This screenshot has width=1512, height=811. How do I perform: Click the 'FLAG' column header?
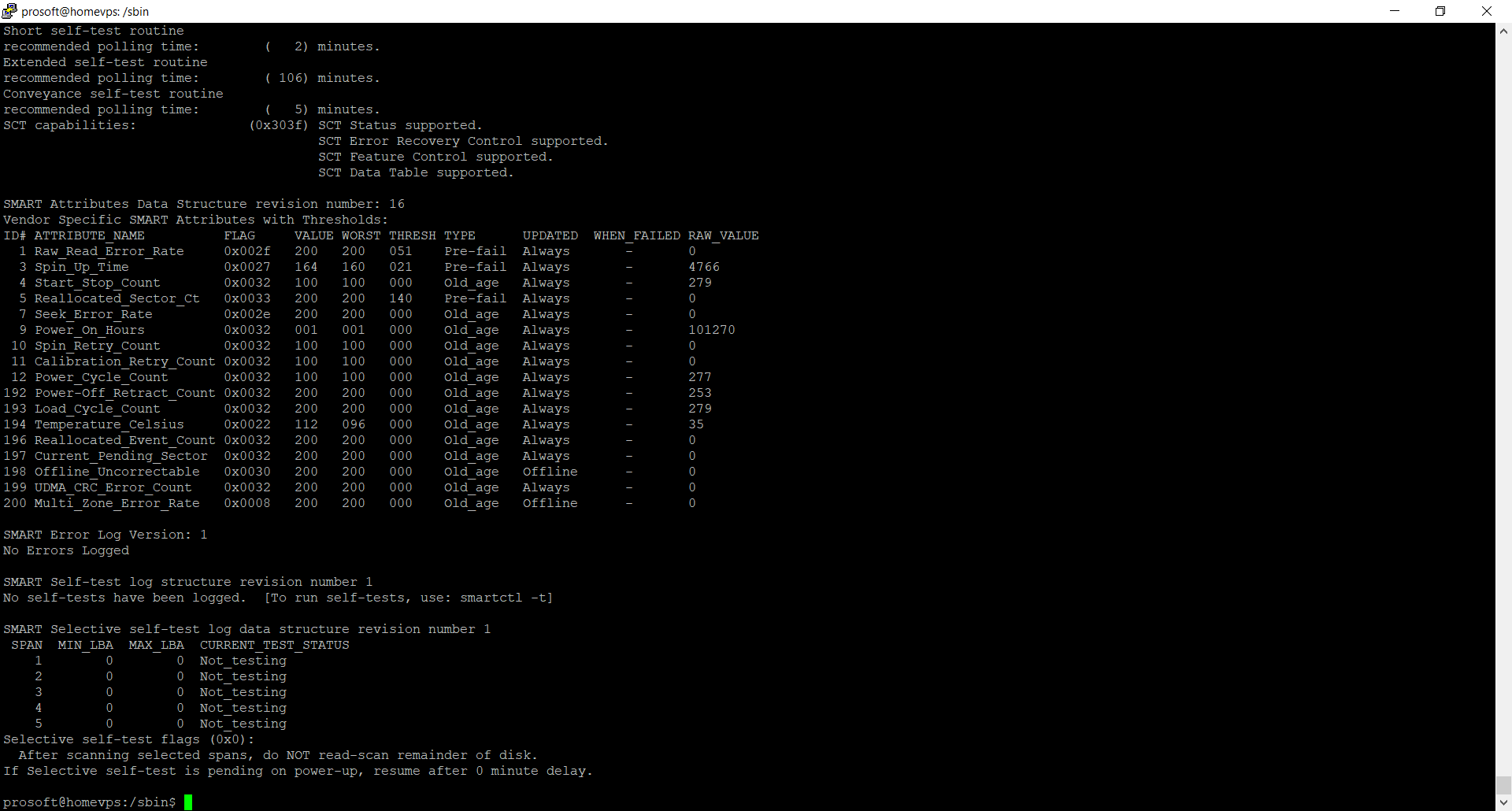[239, 235]
